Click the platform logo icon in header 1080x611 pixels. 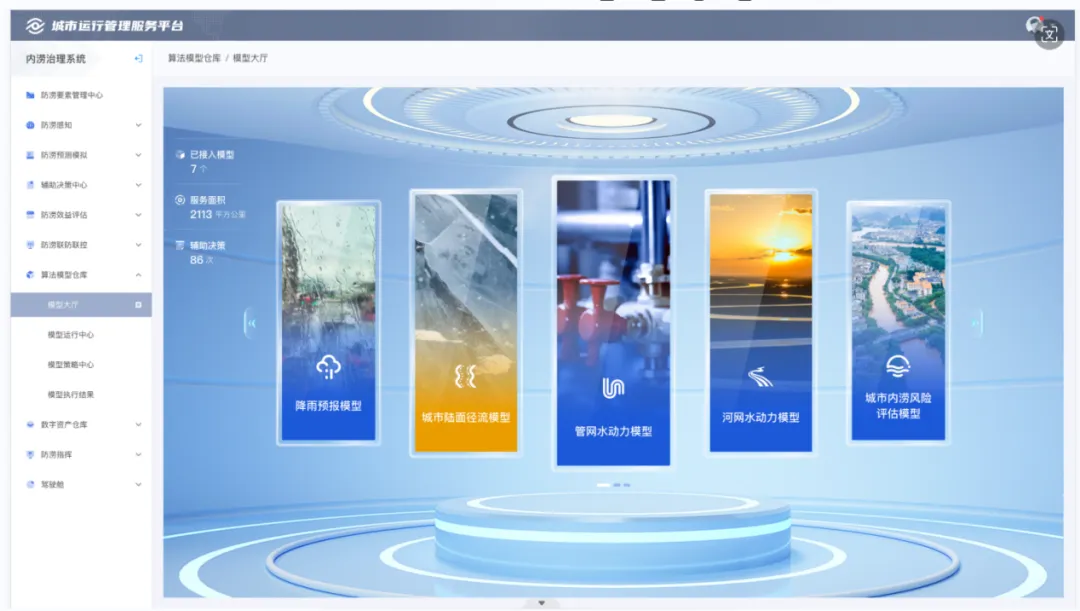34,25
